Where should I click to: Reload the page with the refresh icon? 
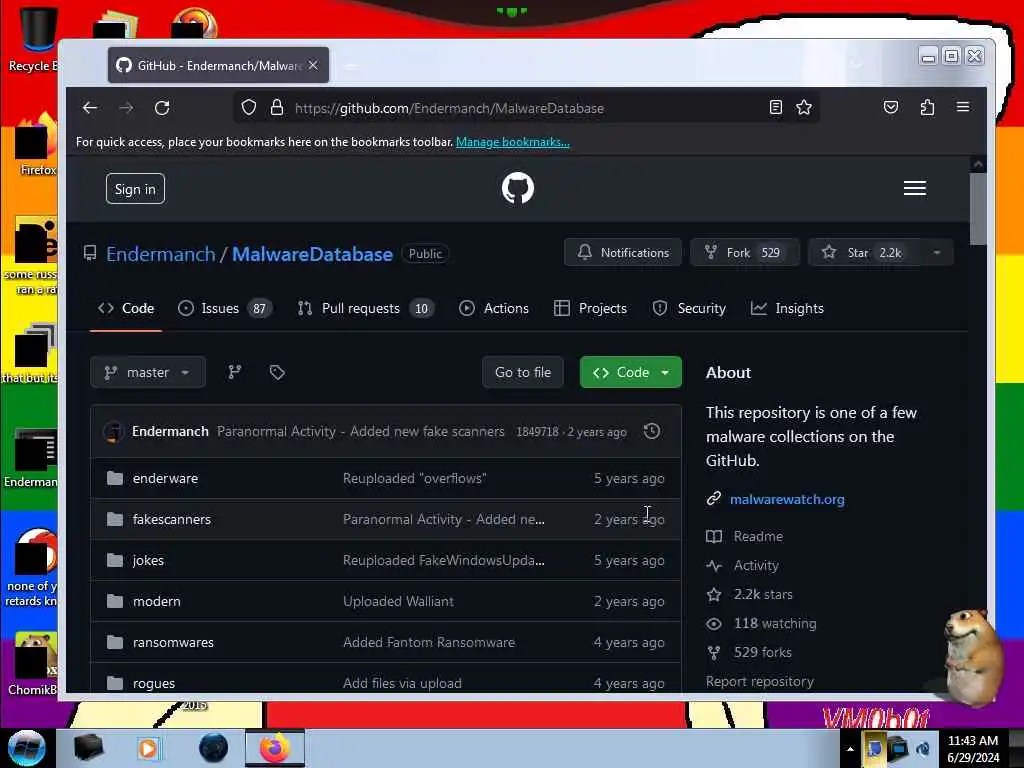tap(162, 108)
